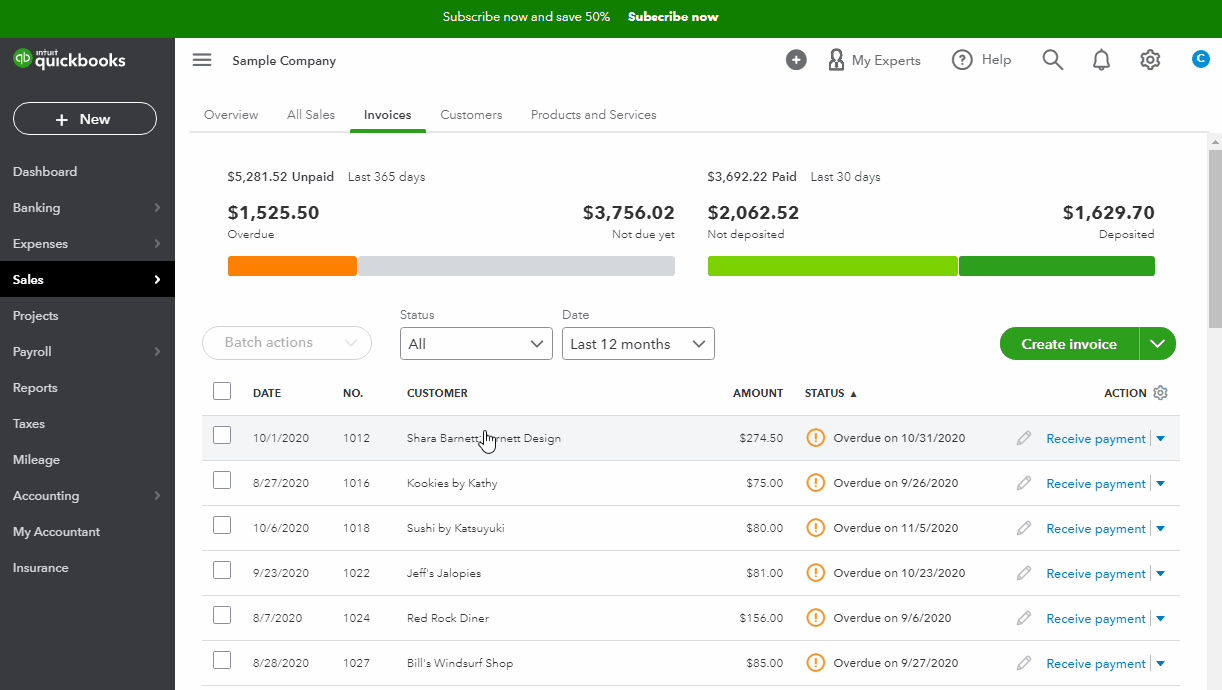The height and width of the screenshot is (690, 1222).
Task: Expand action dropdown for invoice 1016
Action: tap(1160, 483)
